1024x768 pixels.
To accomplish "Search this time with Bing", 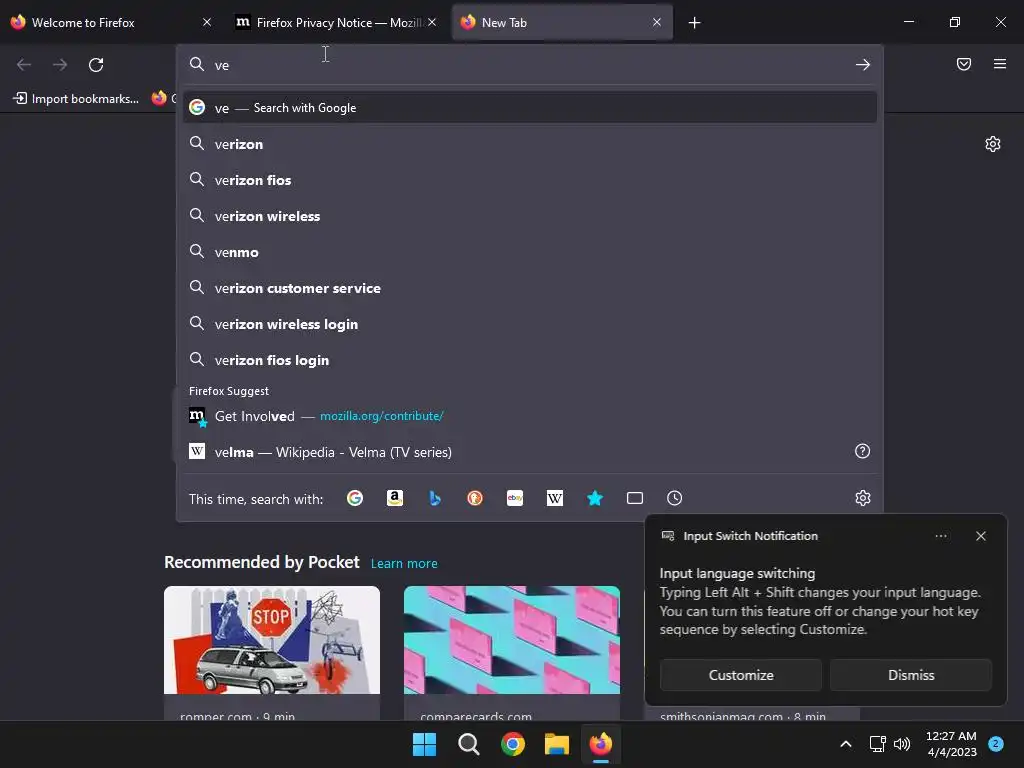I will [435, 498].
